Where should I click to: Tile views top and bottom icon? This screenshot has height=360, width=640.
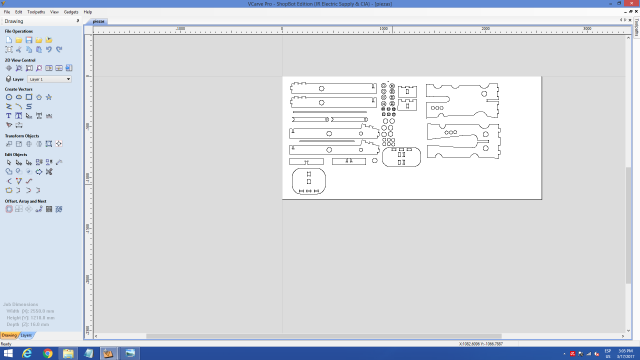point(59,68)
